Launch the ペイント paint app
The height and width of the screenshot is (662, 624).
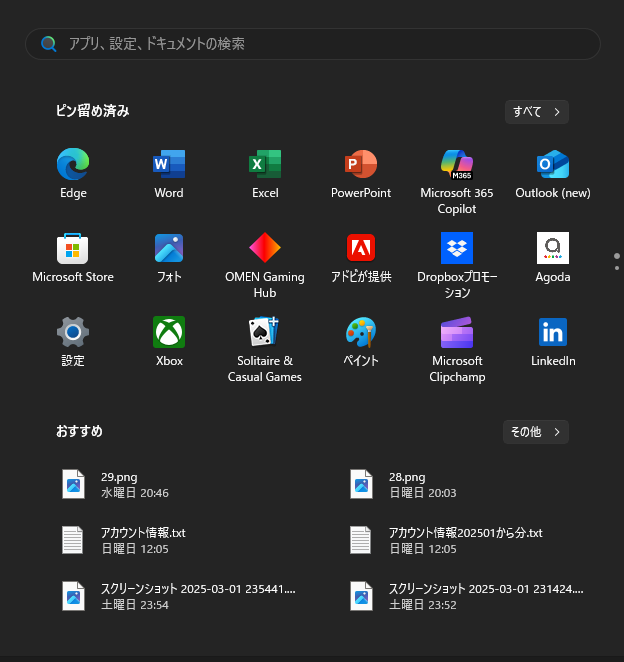pyautogui.click(x=361, y=342)
